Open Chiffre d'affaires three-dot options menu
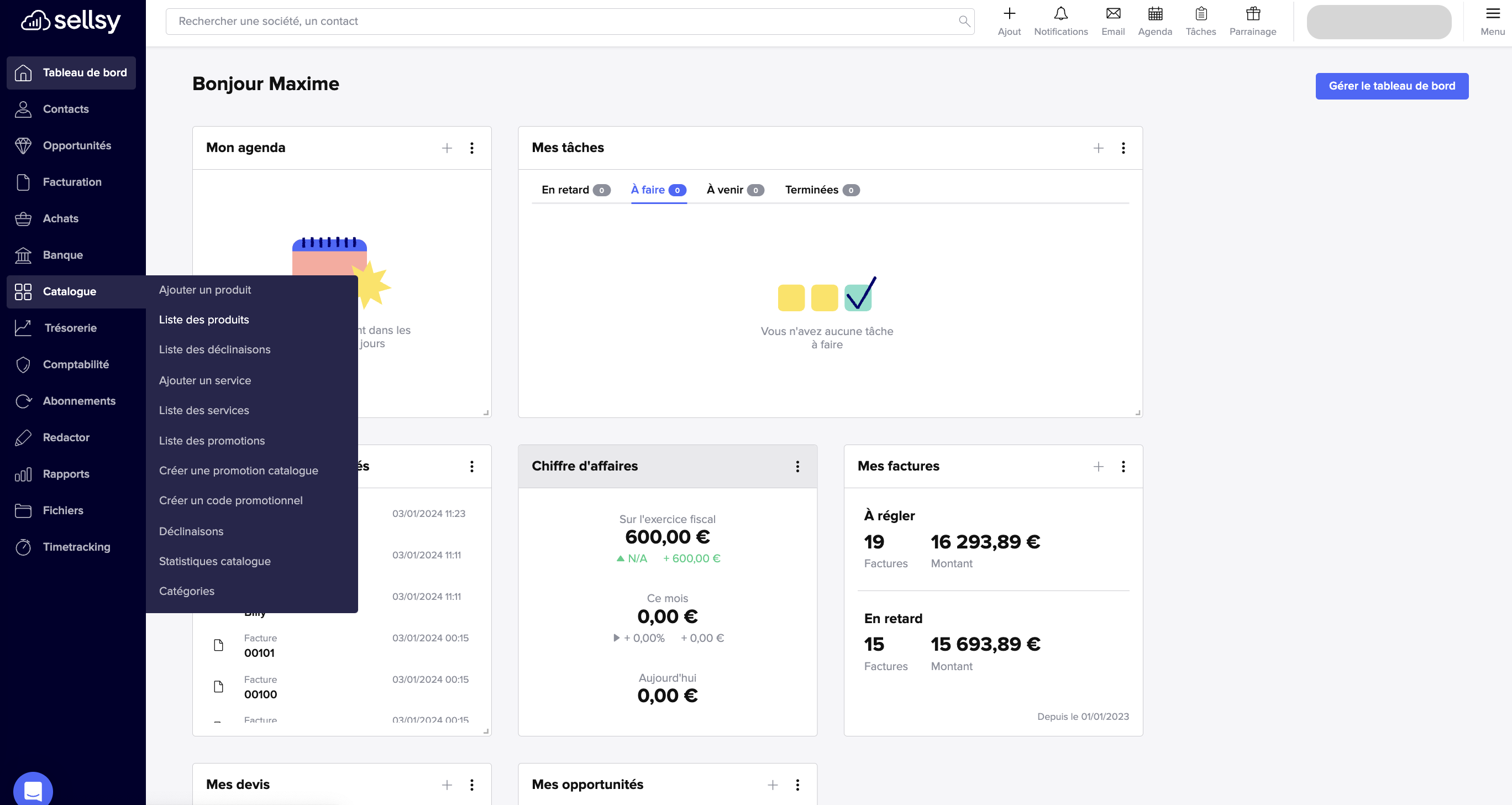Viewport: 1512px width, 805px height. [797, 466]
